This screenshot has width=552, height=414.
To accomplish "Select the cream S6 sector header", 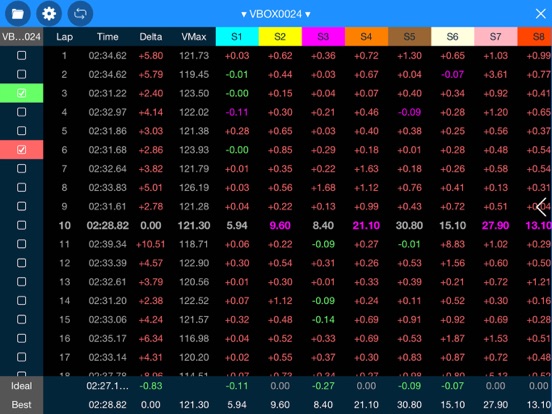I will [453, 37].
